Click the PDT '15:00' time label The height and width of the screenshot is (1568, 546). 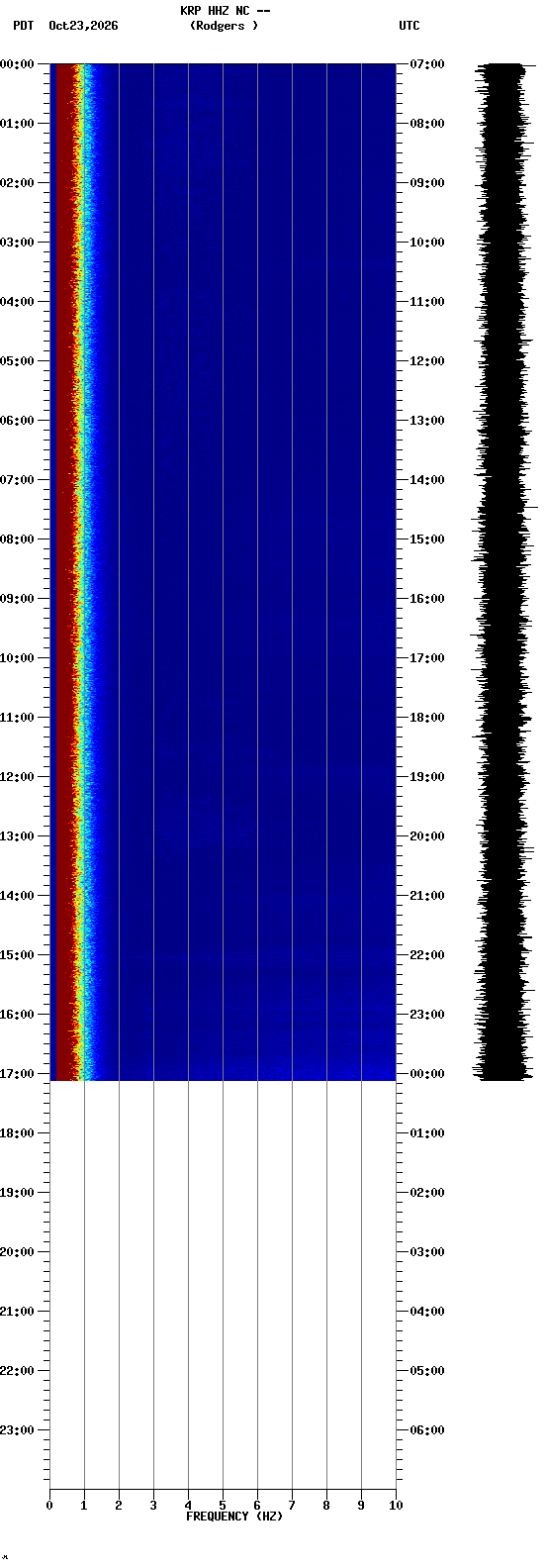(x=17, y=955)
